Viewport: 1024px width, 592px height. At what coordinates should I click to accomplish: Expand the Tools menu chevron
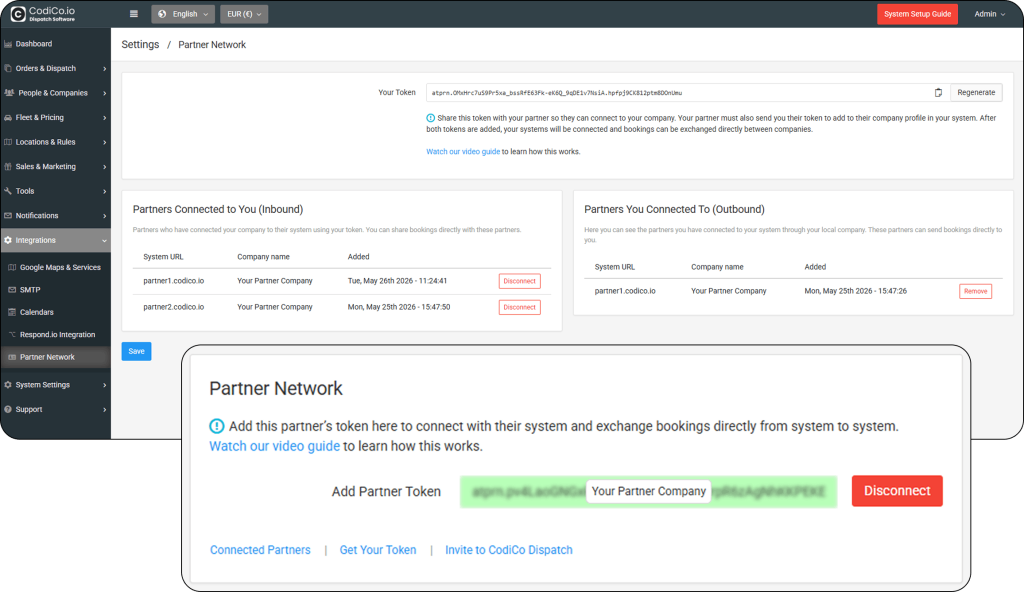pos(104,191)
